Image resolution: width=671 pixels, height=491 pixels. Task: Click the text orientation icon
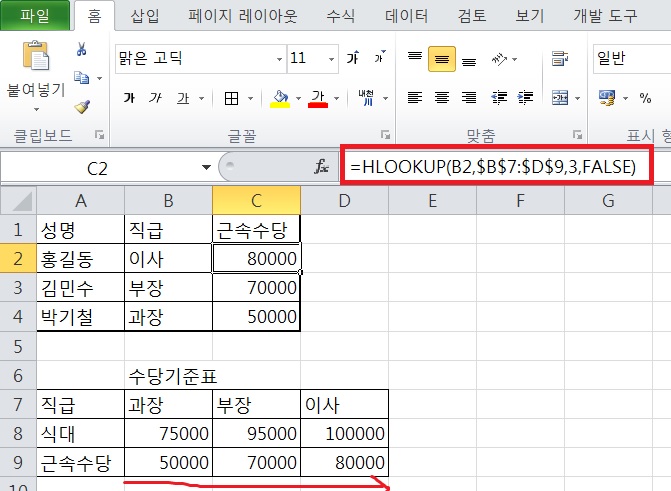499,59
